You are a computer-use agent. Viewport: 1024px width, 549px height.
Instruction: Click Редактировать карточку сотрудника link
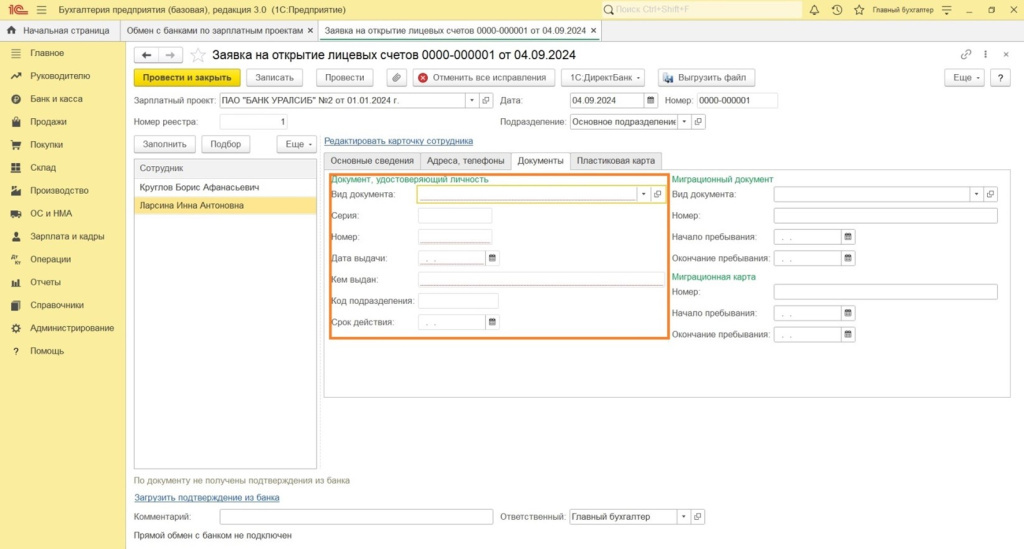pyautogui.click(x=398, y=141)
